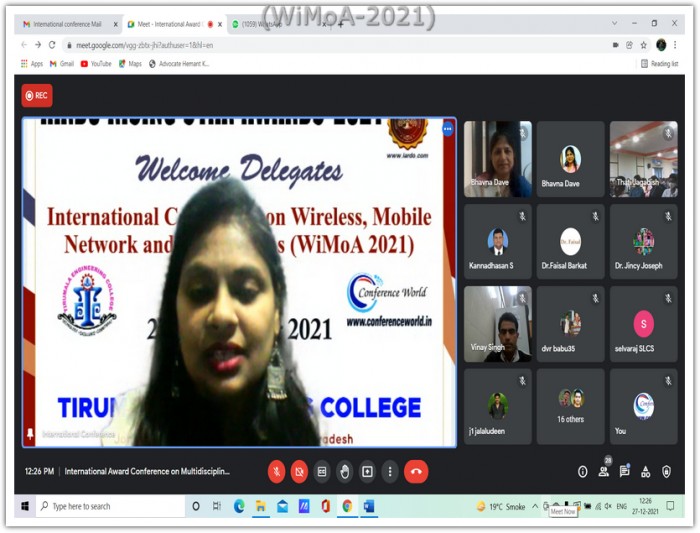Toggle the camera on or off
The width and height of the screenshot is (700, 533).
tap(299, 471)
